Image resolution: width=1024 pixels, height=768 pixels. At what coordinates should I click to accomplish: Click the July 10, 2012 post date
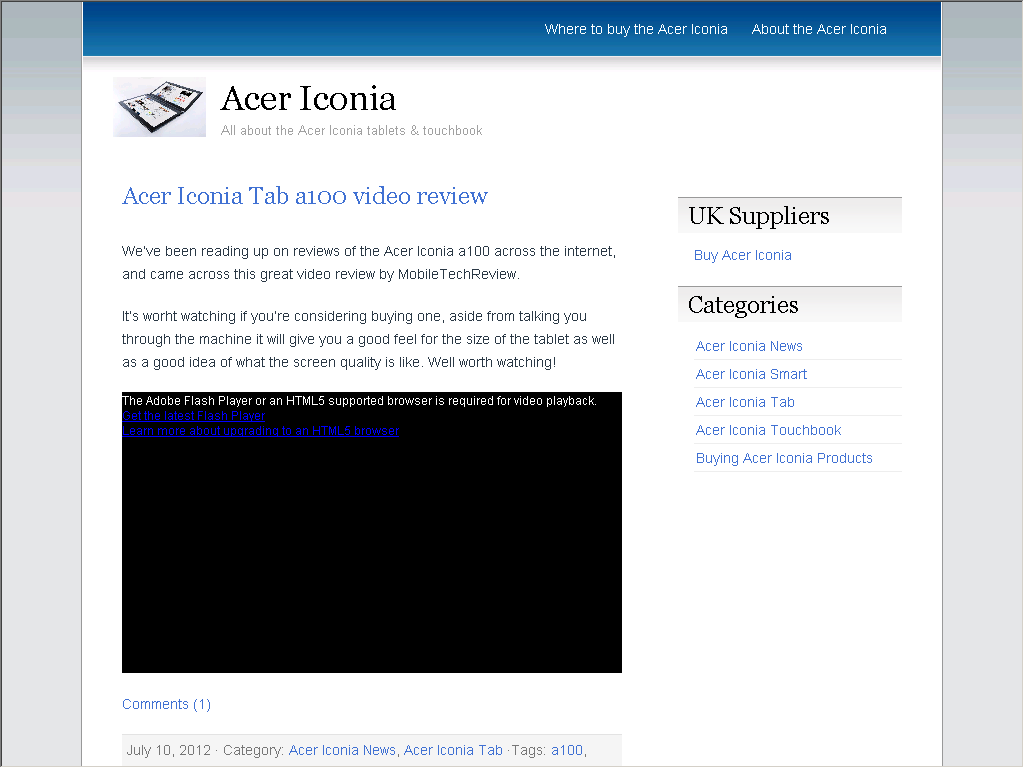pos(168,750)
